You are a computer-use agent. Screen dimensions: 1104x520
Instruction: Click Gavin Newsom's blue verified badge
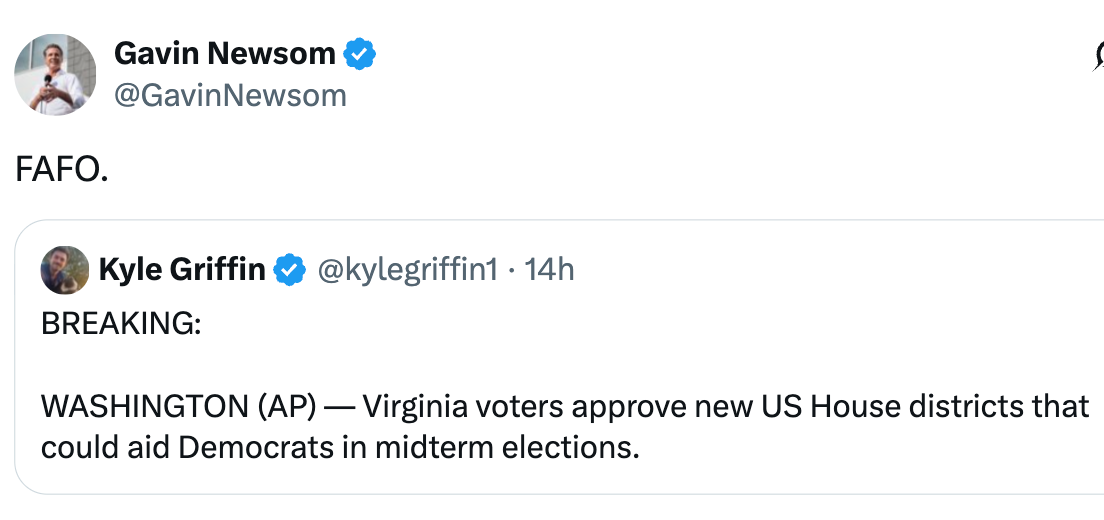click(x=360, y=54)
